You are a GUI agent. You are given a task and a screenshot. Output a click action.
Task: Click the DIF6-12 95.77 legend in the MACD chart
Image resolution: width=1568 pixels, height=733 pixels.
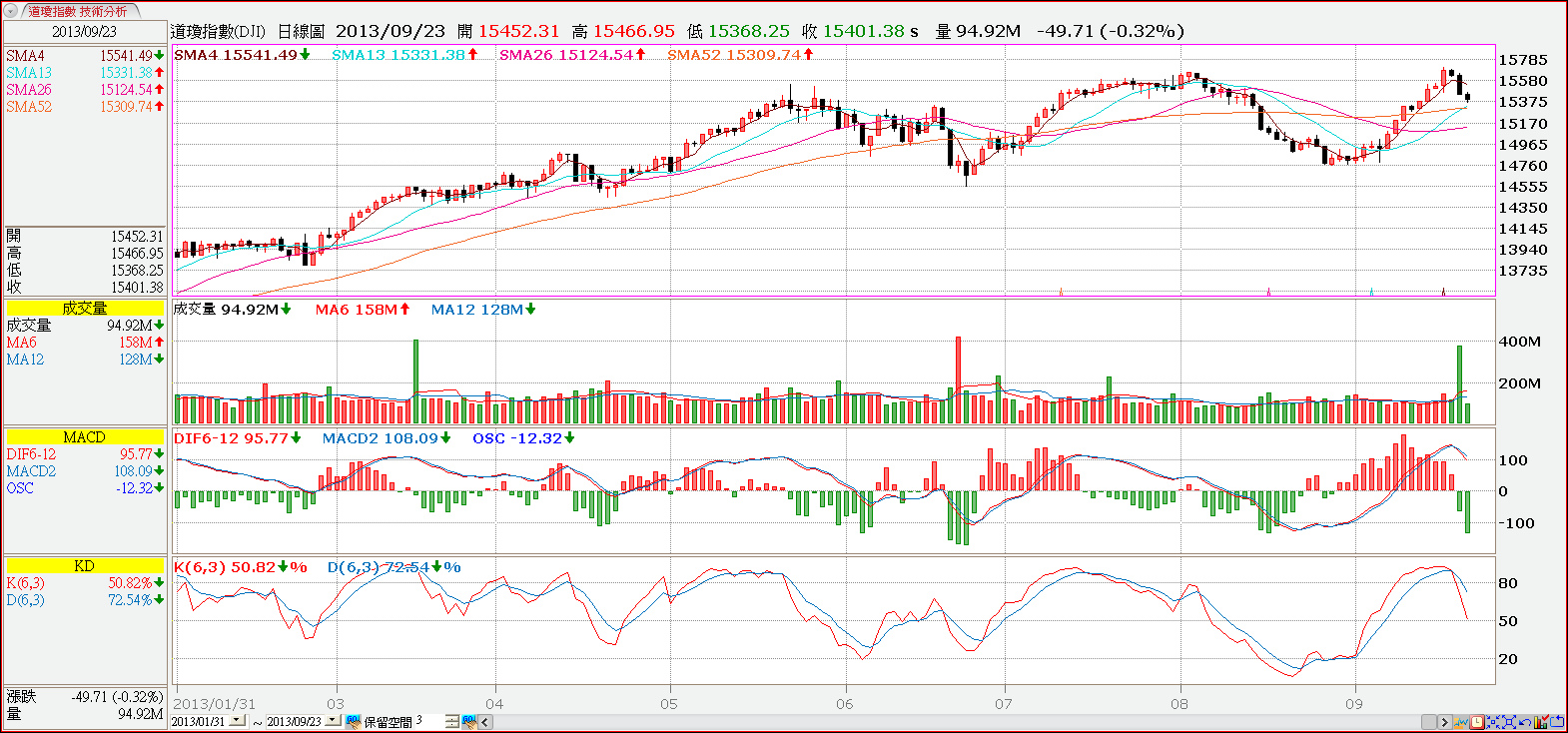[238, 438]
